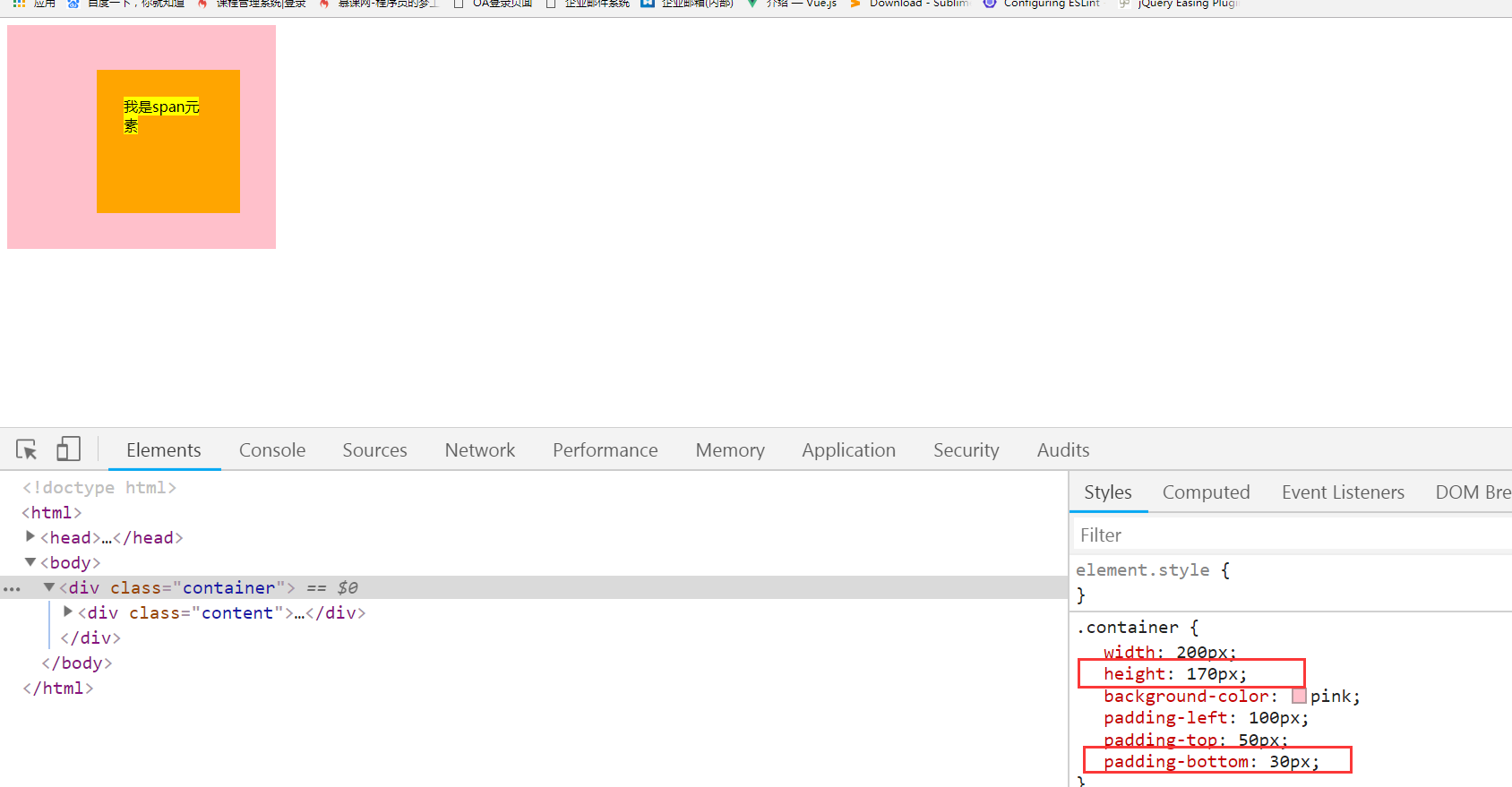
Task: Select the closing </body> tag
Action: click(x=77, y=663)
